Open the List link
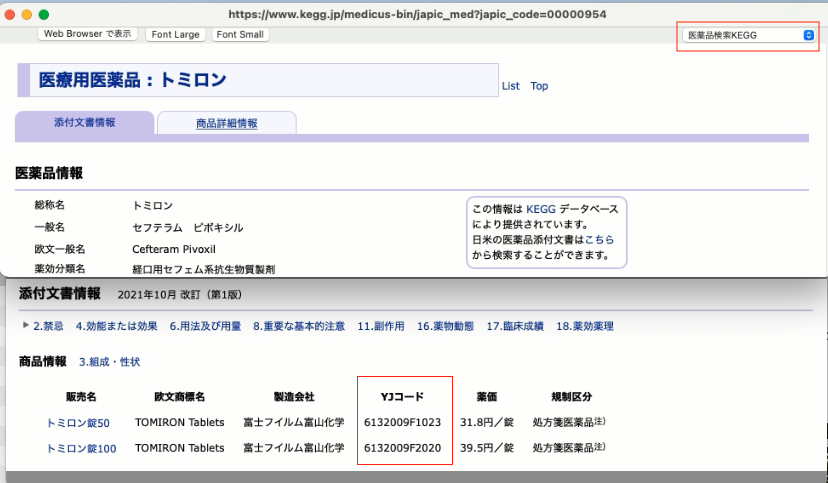Viewport: 828px width, 483px height. [510, 86]
